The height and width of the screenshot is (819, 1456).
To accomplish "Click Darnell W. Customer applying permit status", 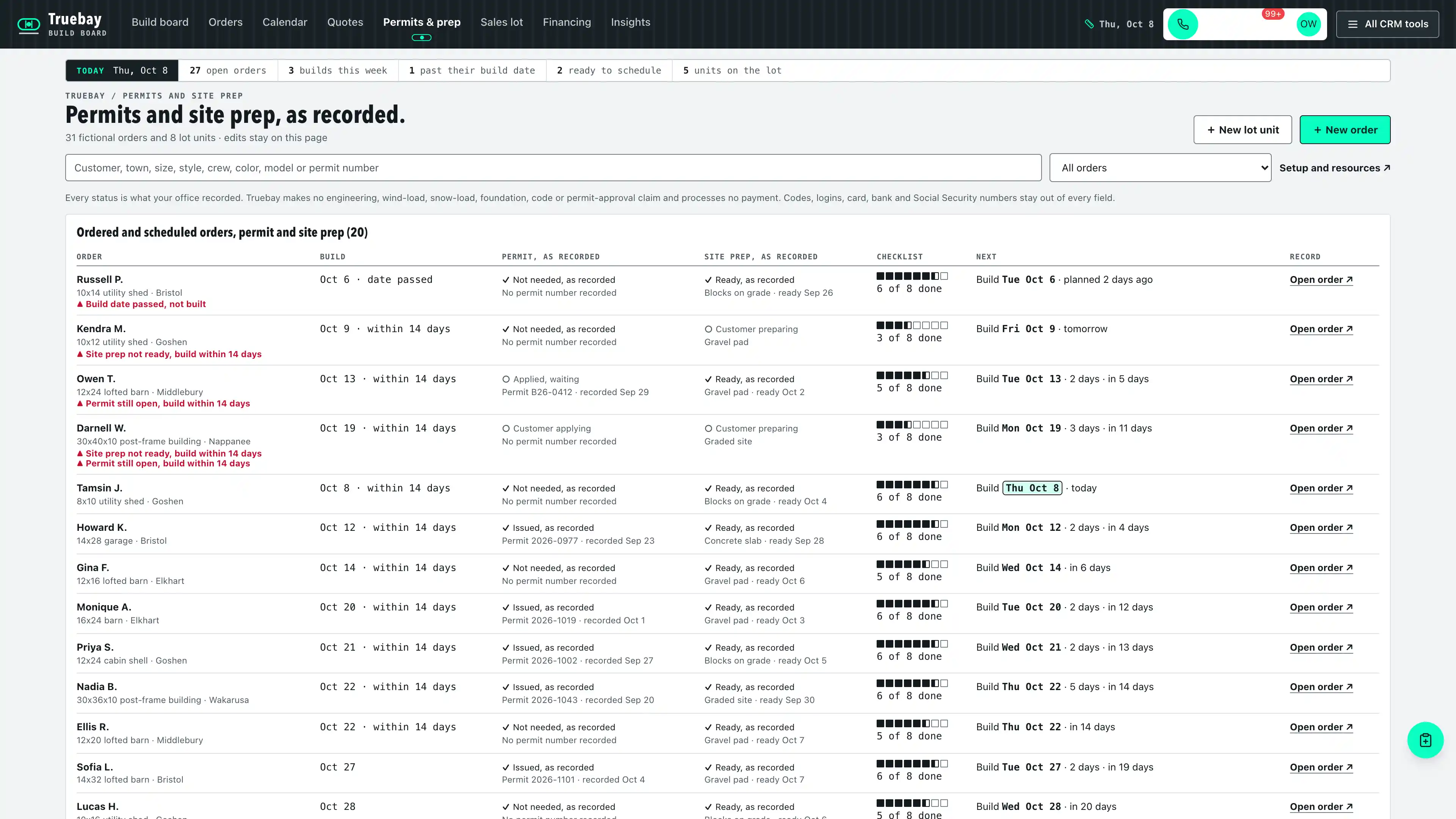I will pyautogui.click(x=546, y=428).
